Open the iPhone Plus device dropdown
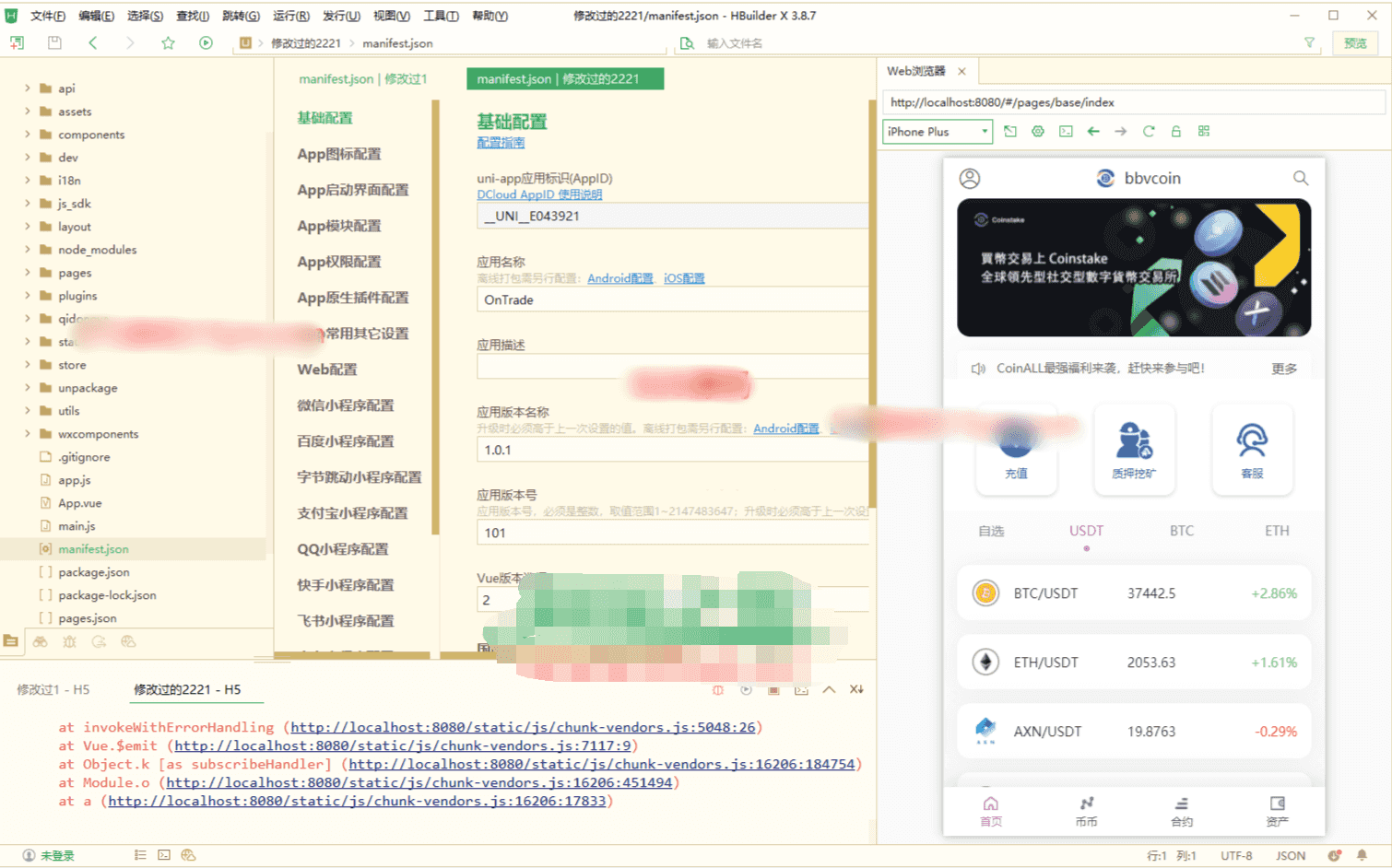1392x868 pixels. 938,132
